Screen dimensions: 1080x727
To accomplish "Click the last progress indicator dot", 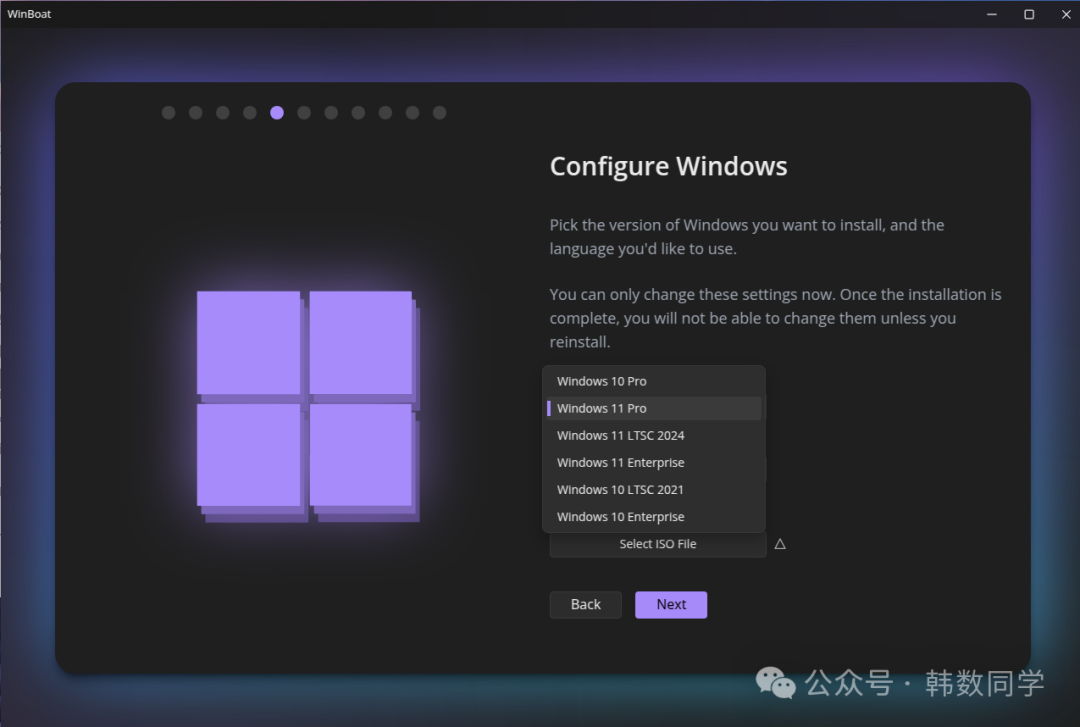I will pyautogui.click(x=439, y=113).
